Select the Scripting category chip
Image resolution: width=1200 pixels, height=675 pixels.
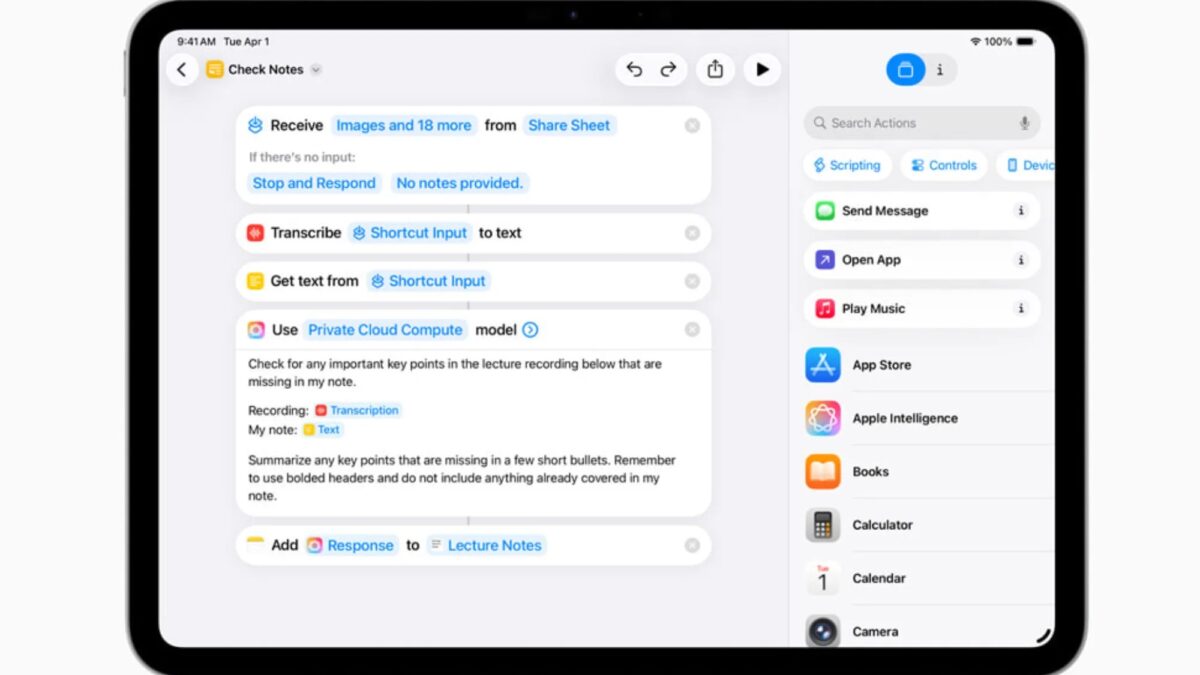(846, 165)
